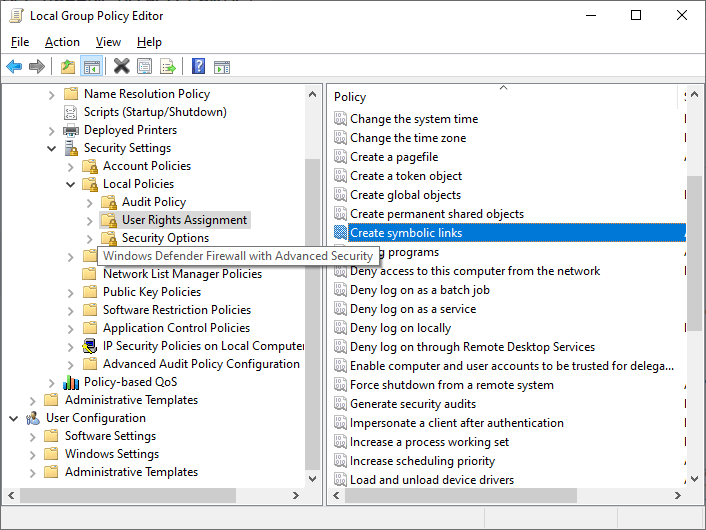Image resolution: width=706 pixels, height=530 pixels.
Task: Click the Back arrow toolbar icon
Action: 14,67
